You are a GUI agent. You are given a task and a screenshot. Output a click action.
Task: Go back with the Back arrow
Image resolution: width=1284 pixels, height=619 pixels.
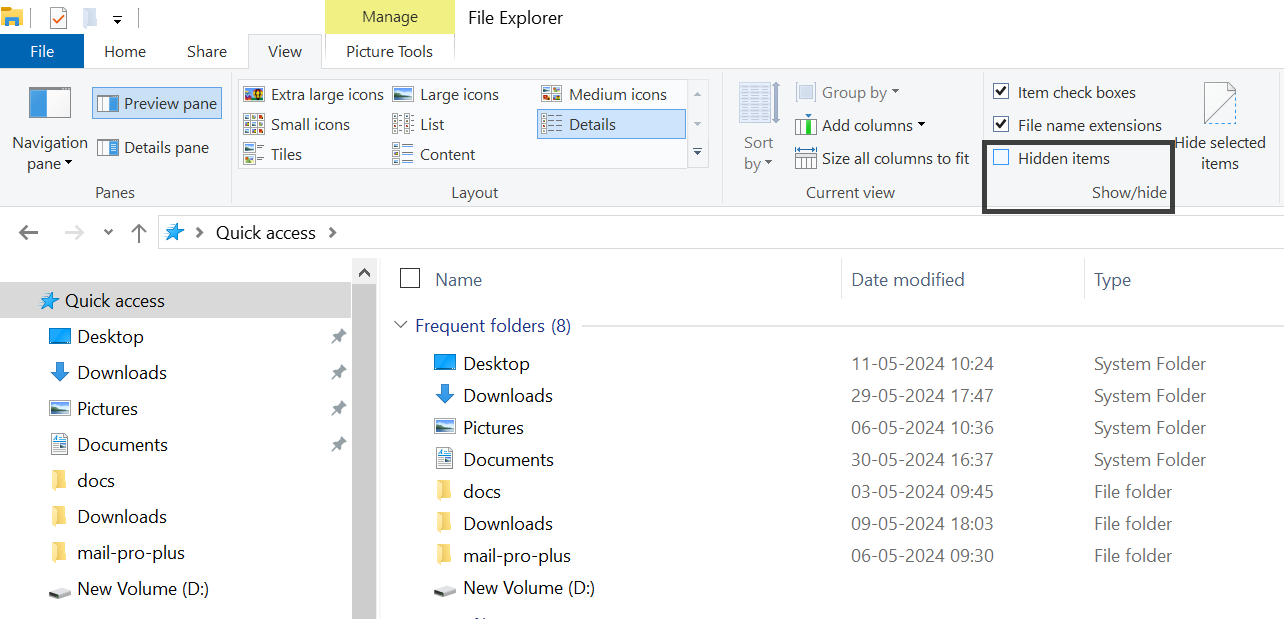point(28,233)
